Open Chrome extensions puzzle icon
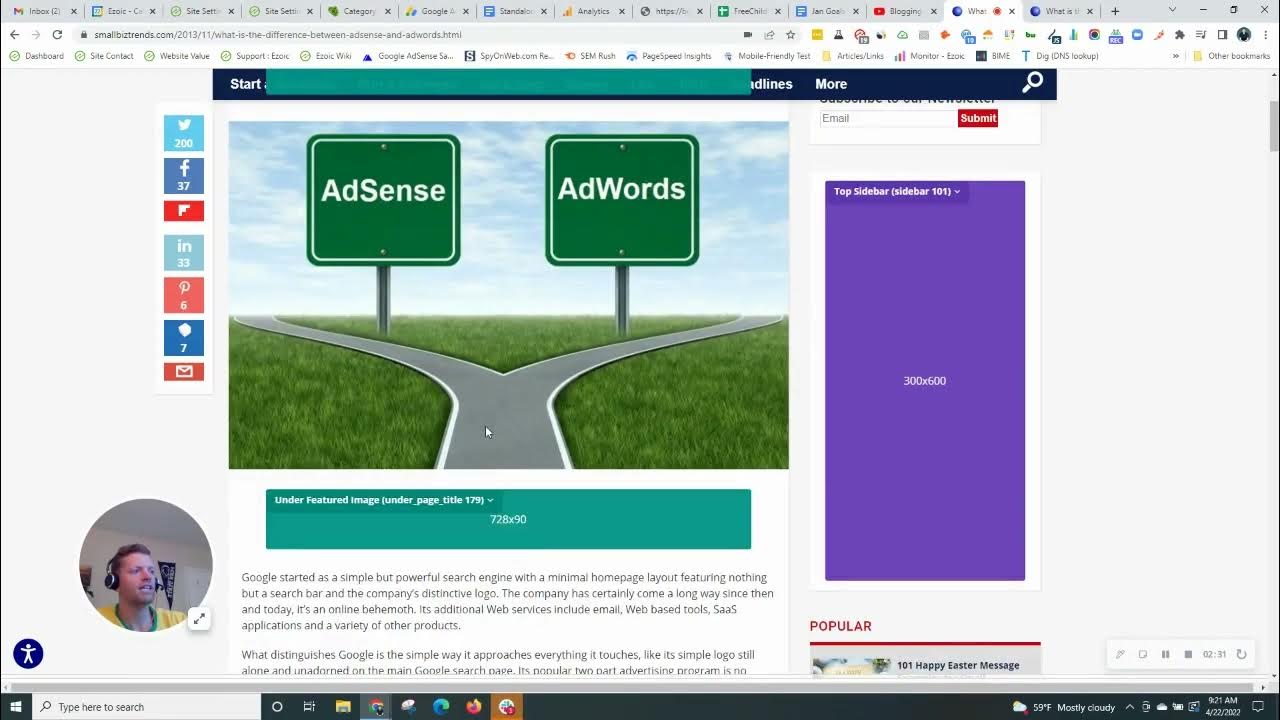This screenshot has height=720, width=1280. click(x=1180, y=34)
